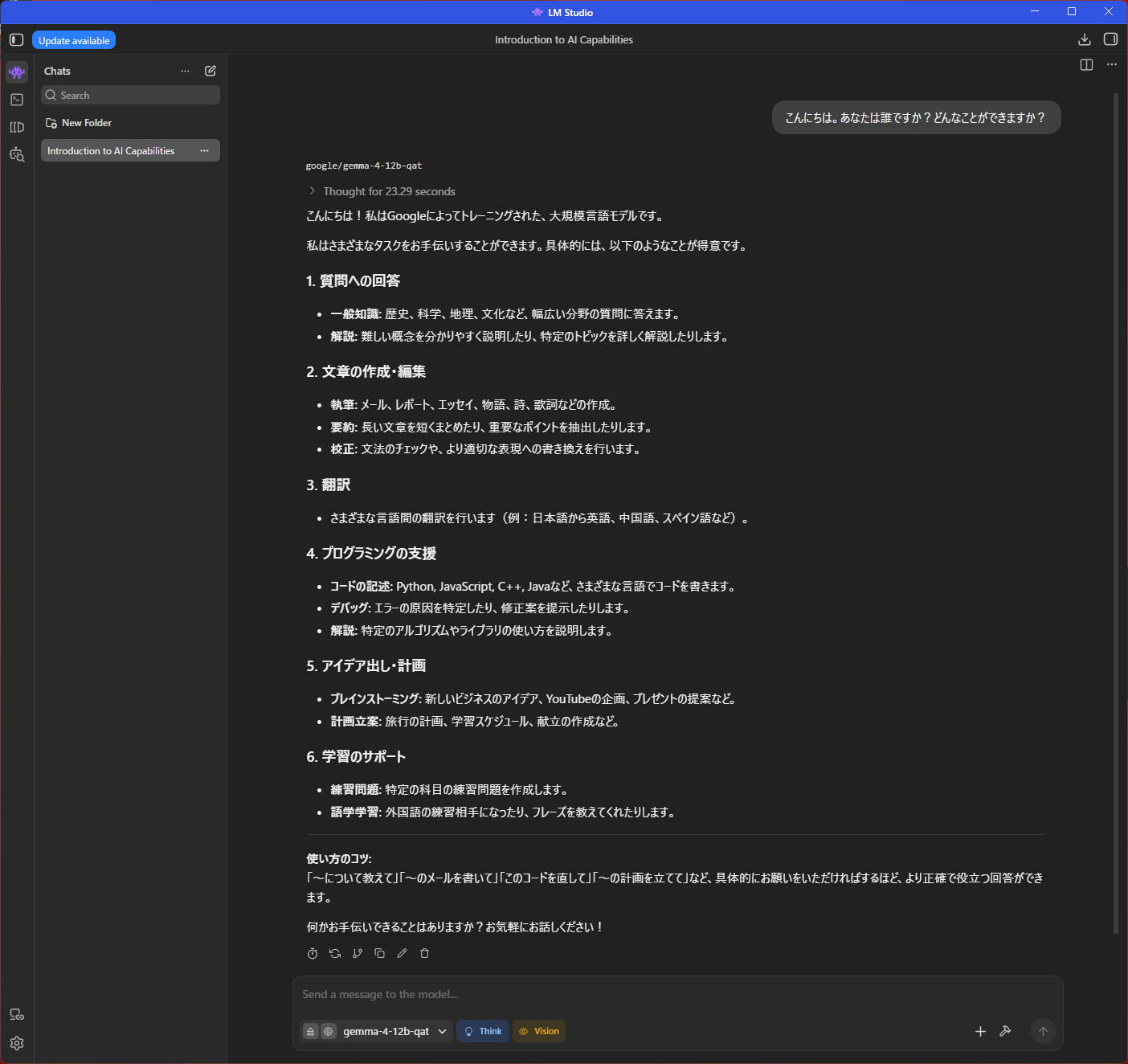Open ellipsis menu on Introduction to AI Capabilities
The width and height of the screenshot is (1128, 1064).
pos(205,150)
